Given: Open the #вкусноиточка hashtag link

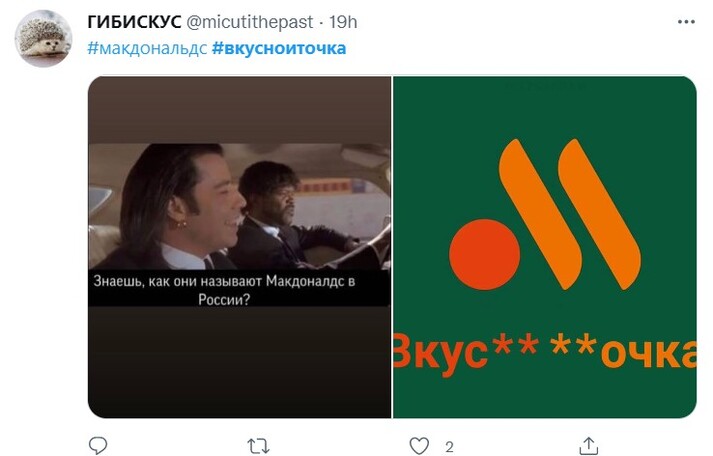Looking at the screenshot, I should 279,48.
